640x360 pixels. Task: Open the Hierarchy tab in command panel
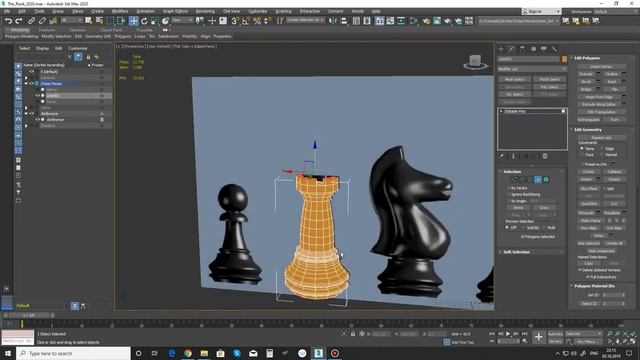tap(522, 49)
